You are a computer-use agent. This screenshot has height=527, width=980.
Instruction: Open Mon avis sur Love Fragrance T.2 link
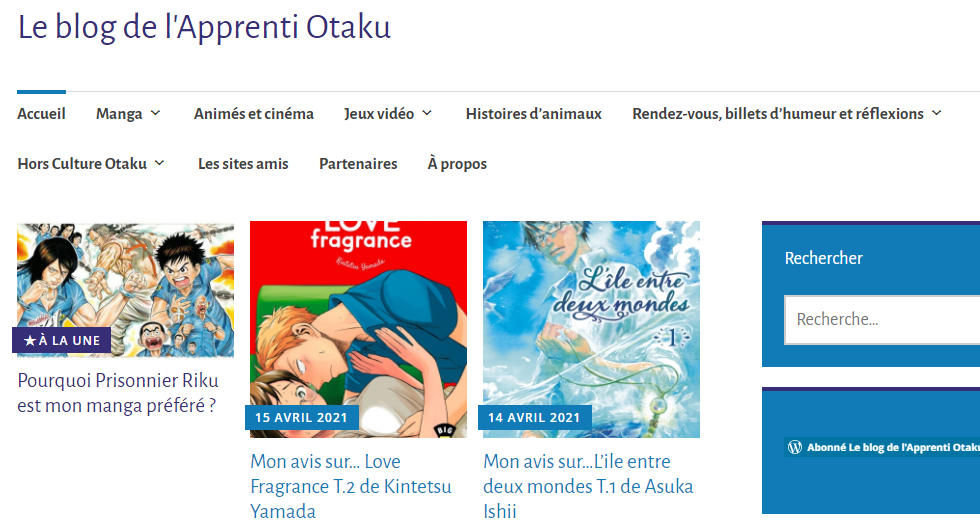pos(351,486)
